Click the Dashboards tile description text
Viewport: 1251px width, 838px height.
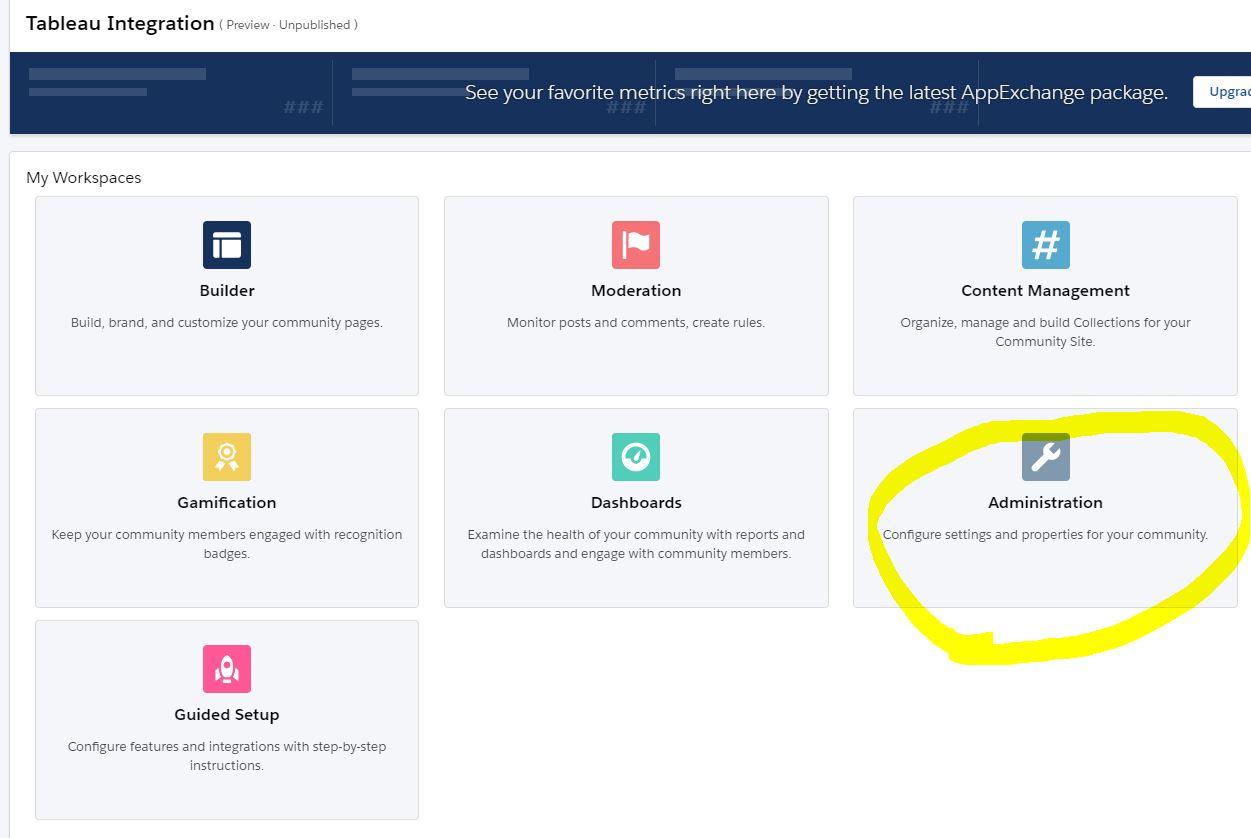[636, 544]
